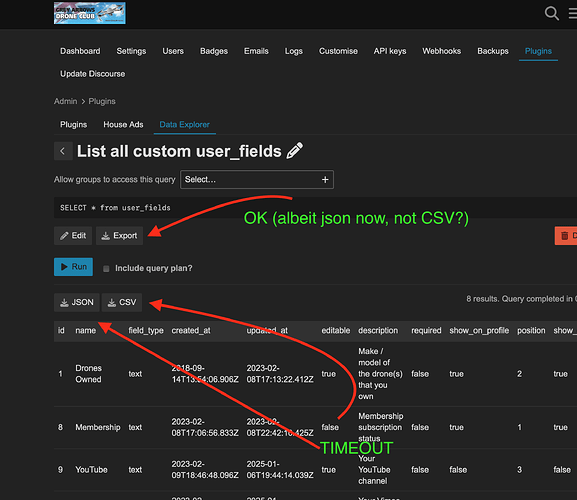Click the name column header
Image resolution: width=577 pixels, height=500 pixels.
(86, 330)
